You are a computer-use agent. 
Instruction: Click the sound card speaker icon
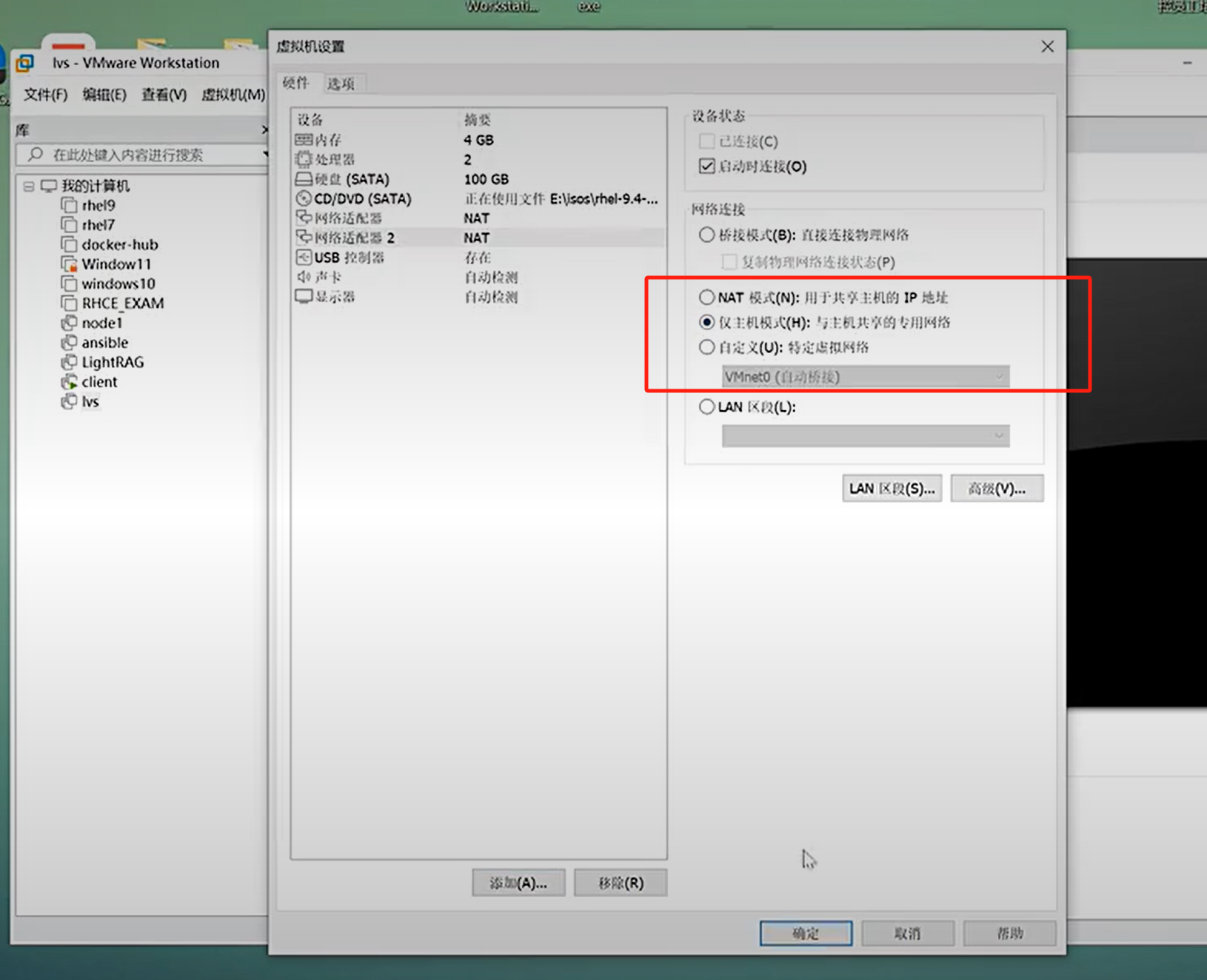[304, 277]
